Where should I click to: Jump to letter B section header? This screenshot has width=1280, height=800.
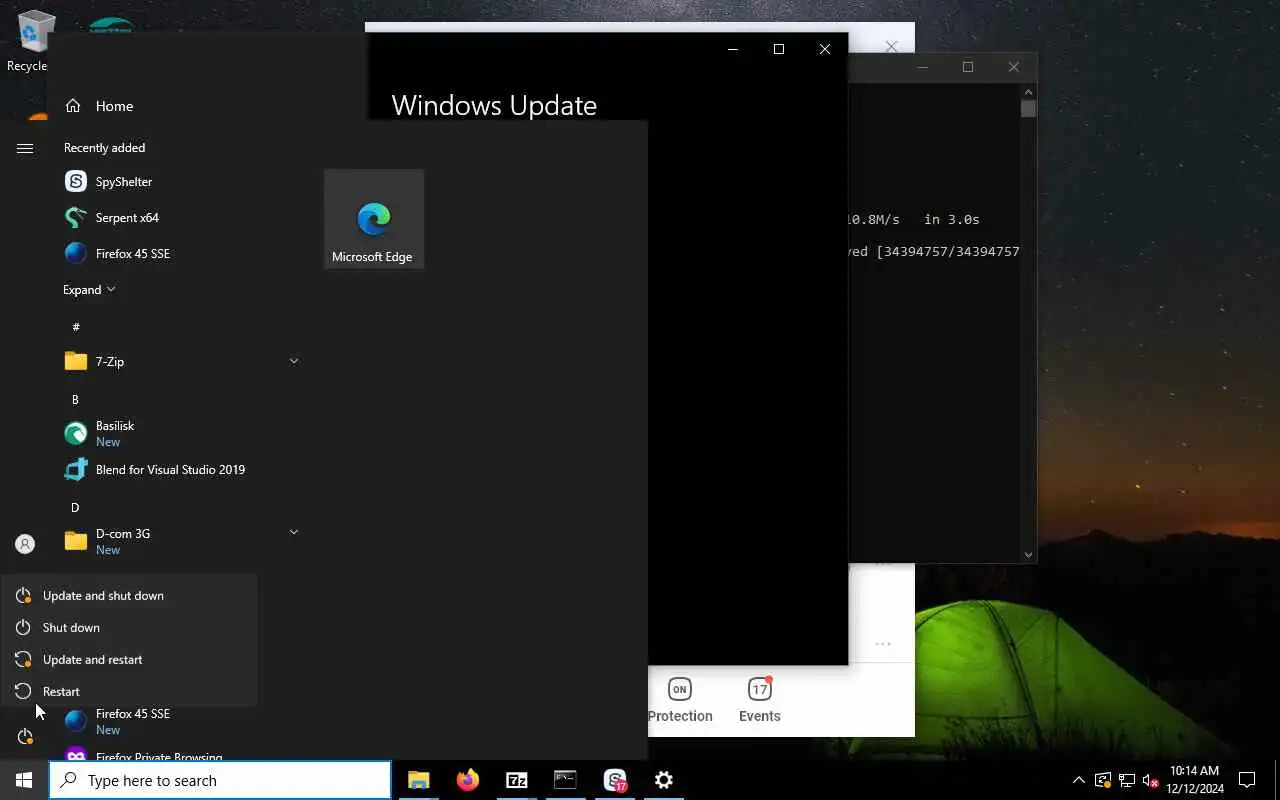pyautogui.click(x=75, y=400)
